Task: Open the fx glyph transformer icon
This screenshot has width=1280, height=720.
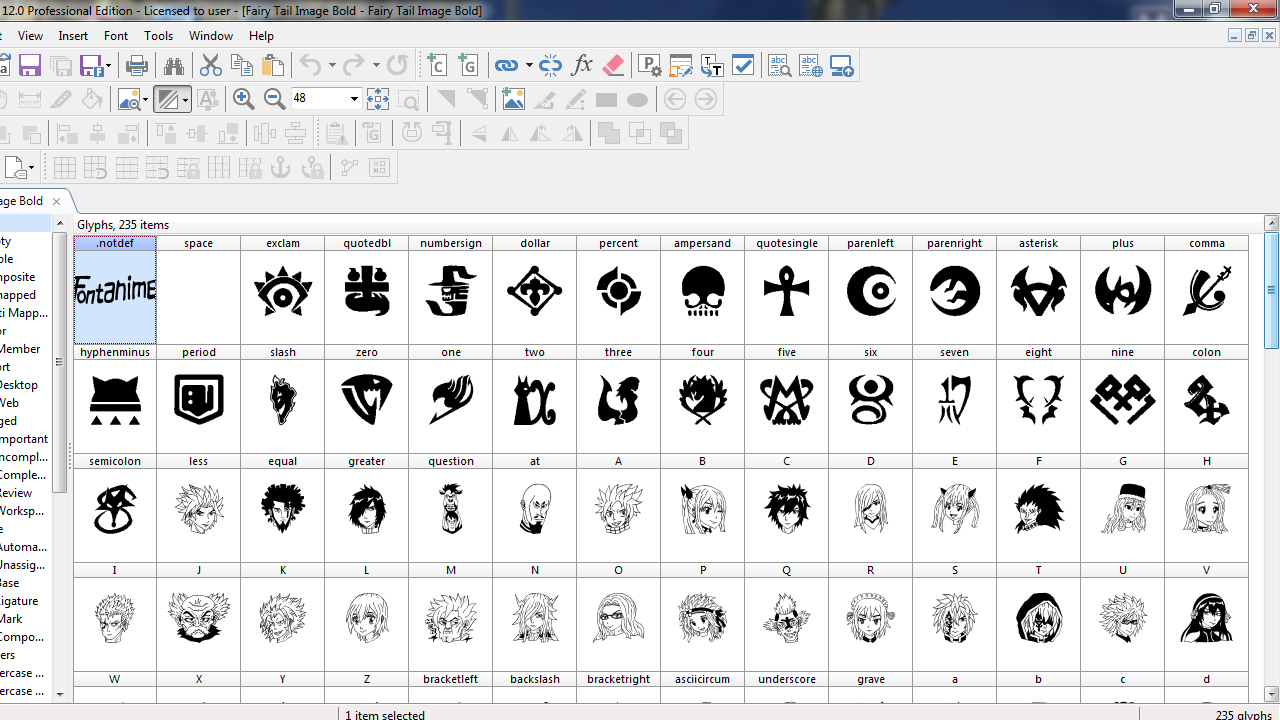Action: (582, 66)
